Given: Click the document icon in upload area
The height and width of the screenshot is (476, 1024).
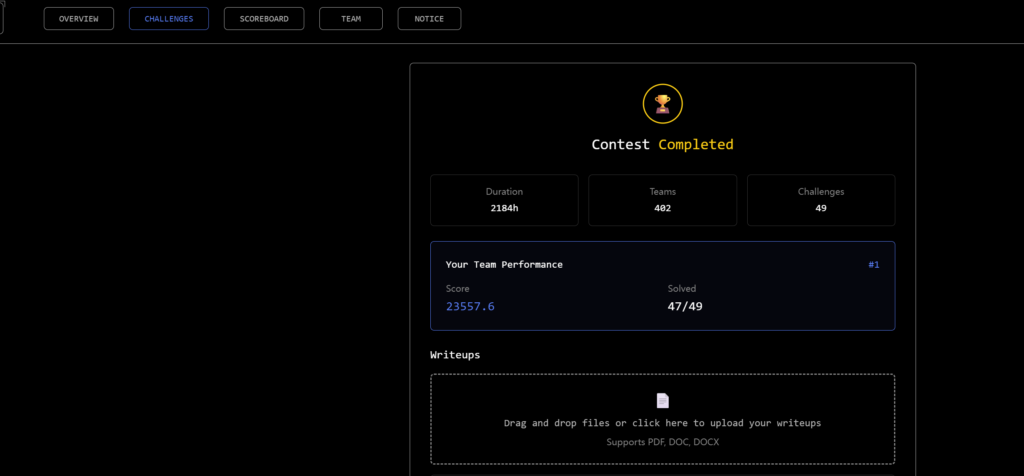Looking at the screenshot, I should coord(662,401).
